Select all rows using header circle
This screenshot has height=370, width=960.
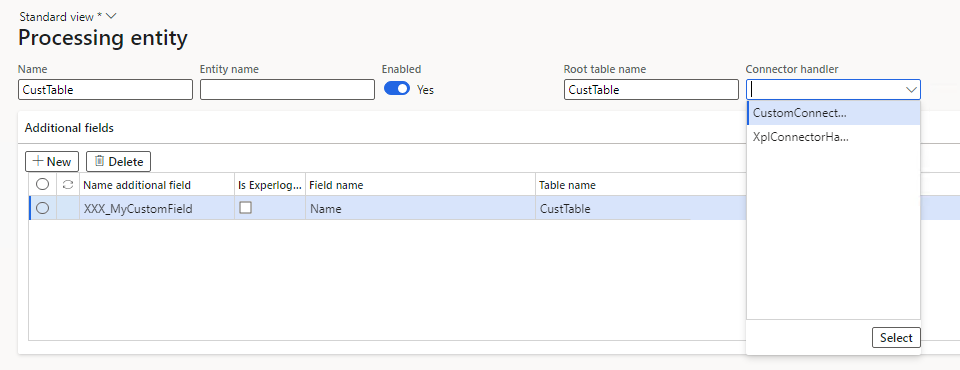click(x=42, y=184)
